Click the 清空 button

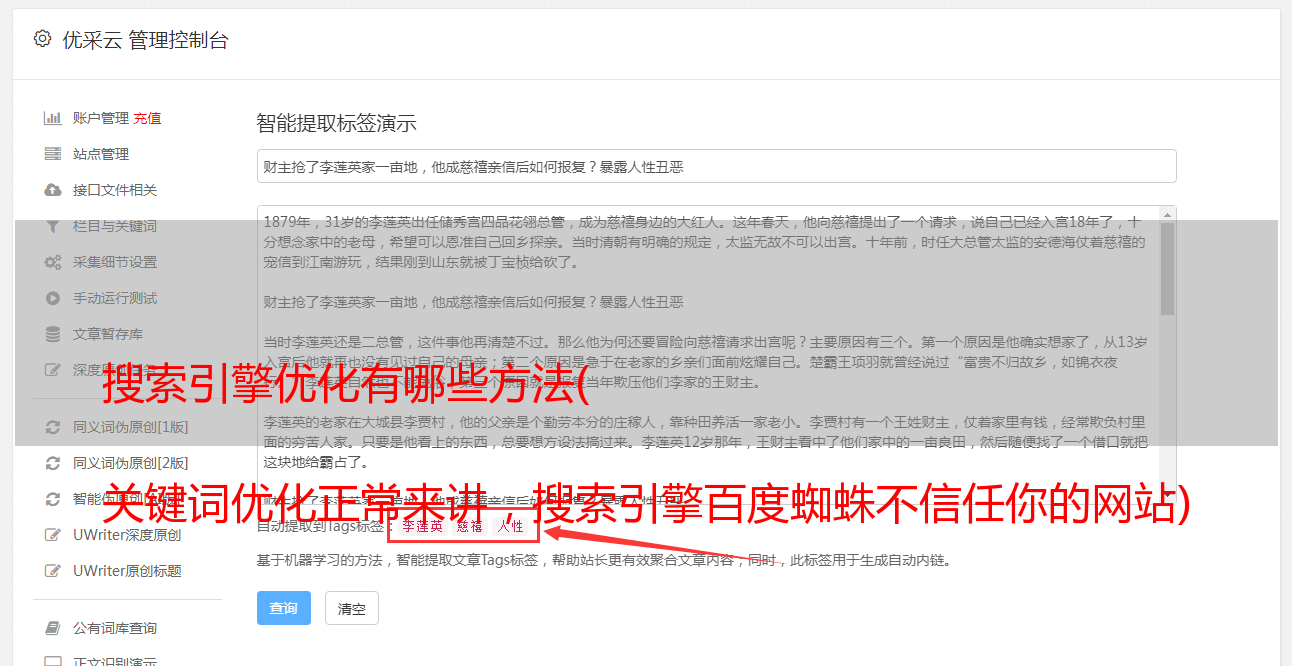click(x=352, y=608)
